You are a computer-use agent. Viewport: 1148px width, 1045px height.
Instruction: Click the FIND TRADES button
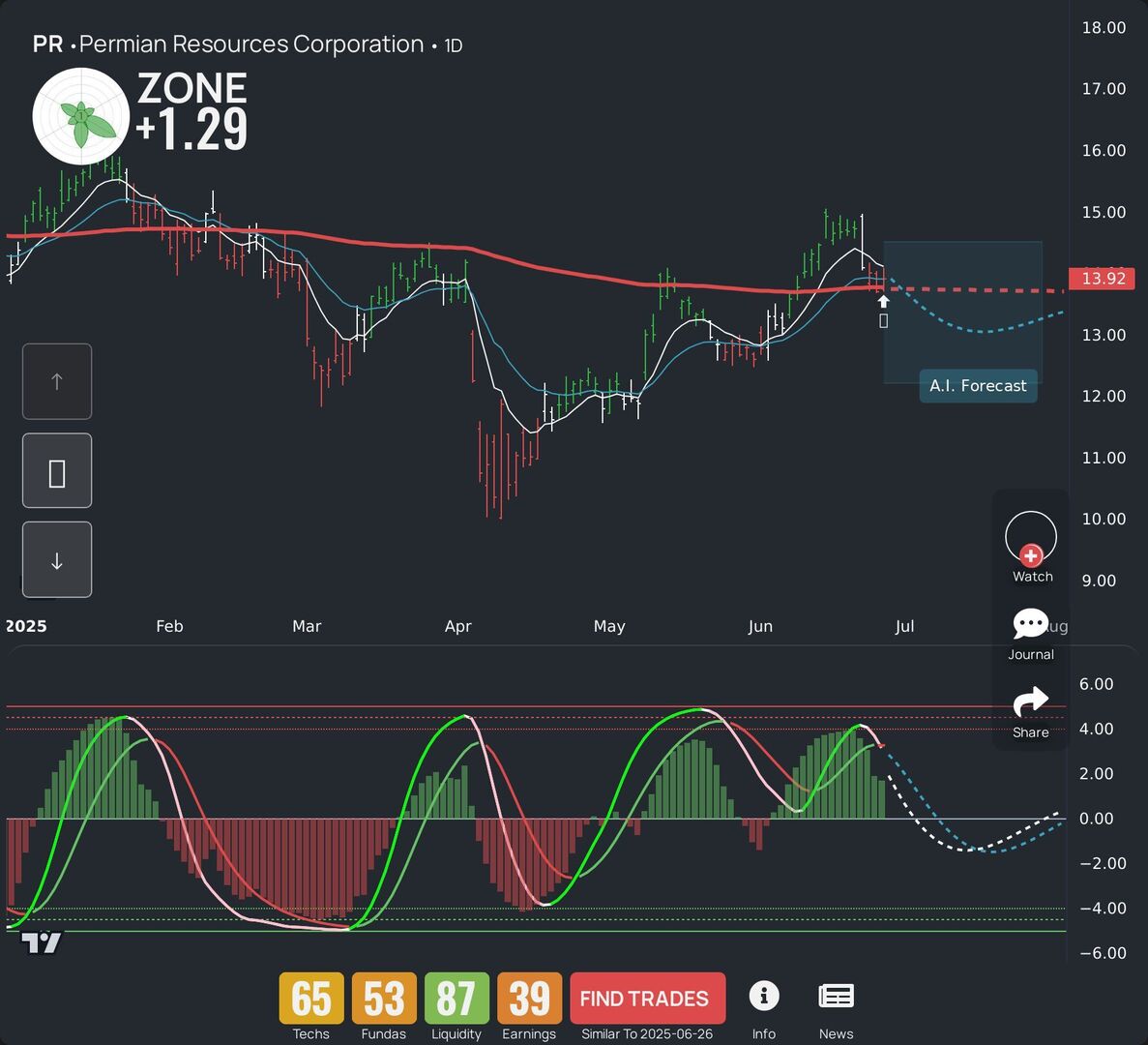point(647,999)
